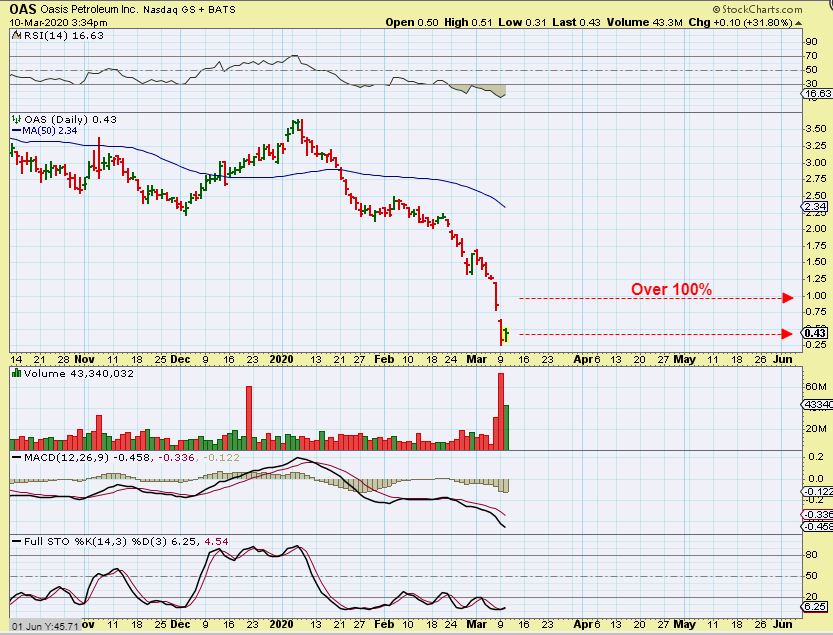Click the Volume panel legend icon
Image resolution: width=833 pixels, height=635 pixels.
16,374
